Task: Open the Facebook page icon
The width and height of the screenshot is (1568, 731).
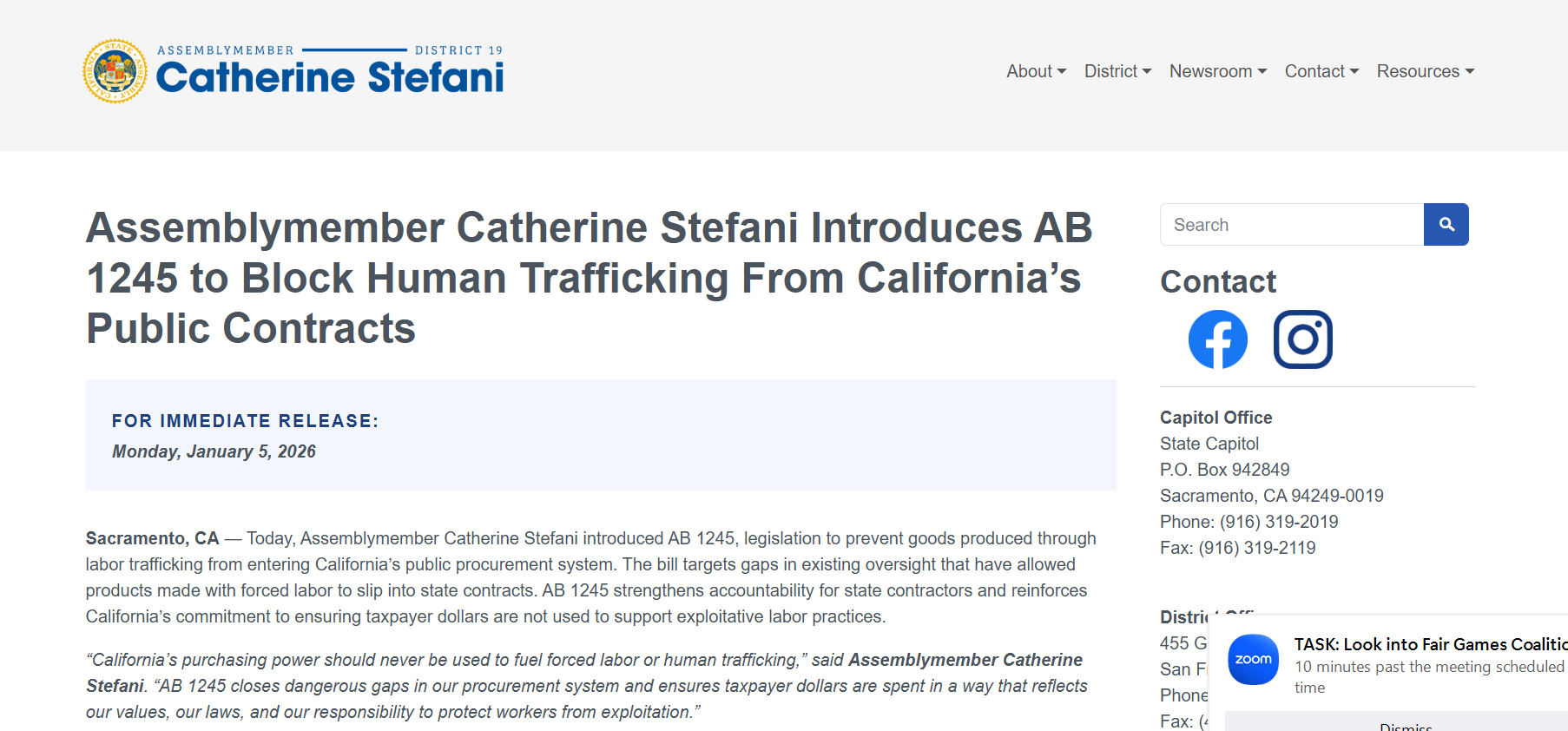Action: click(1217, 339)
